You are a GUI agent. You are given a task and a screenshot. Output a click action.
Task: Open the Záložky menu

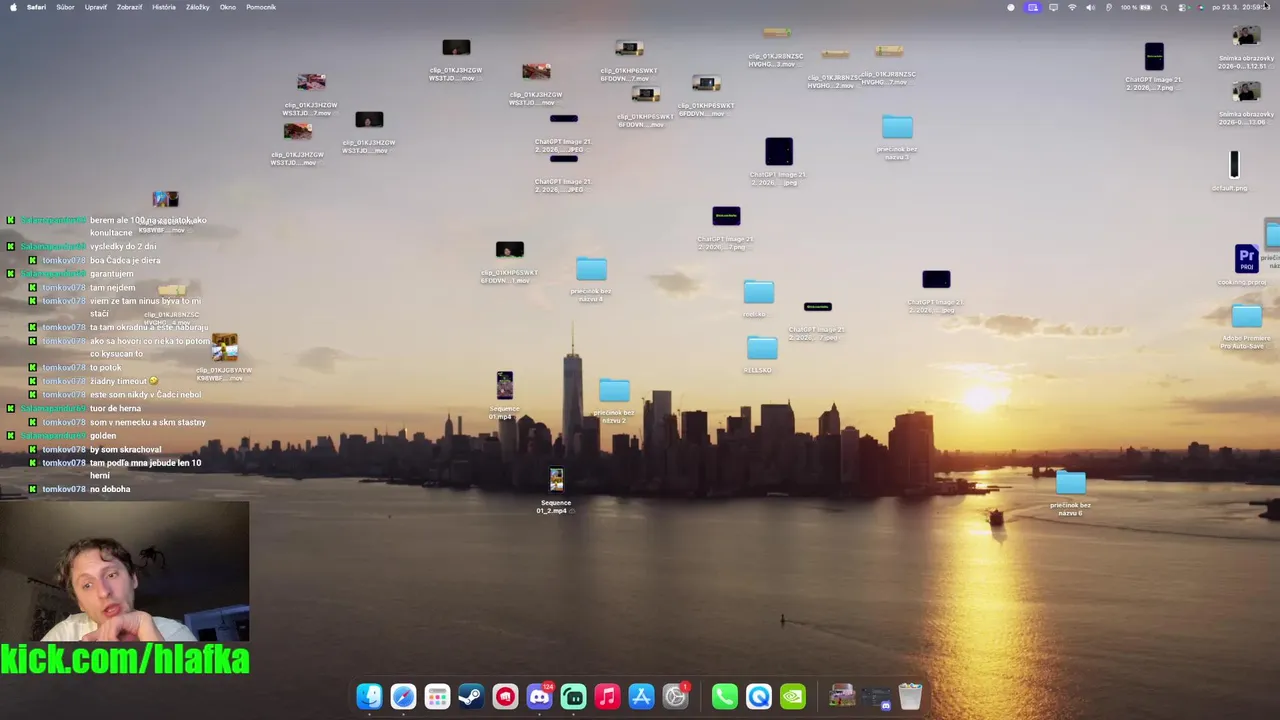198,7
